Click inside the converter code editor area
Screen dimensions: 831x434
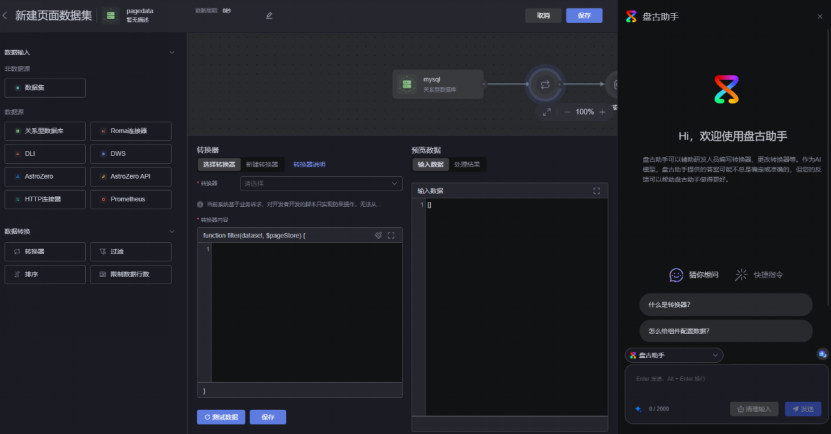[307, 313]
